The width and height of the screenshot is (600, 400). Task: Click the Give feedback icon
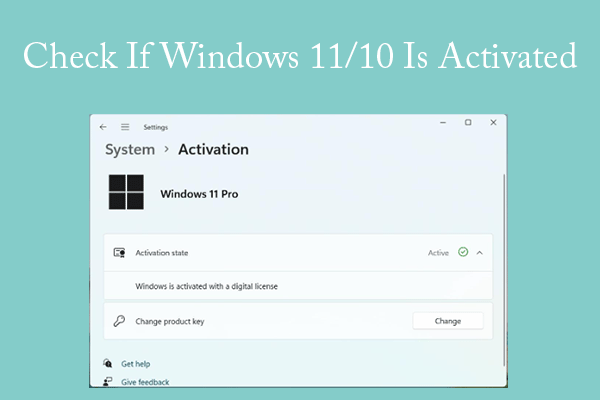(108, 381)
